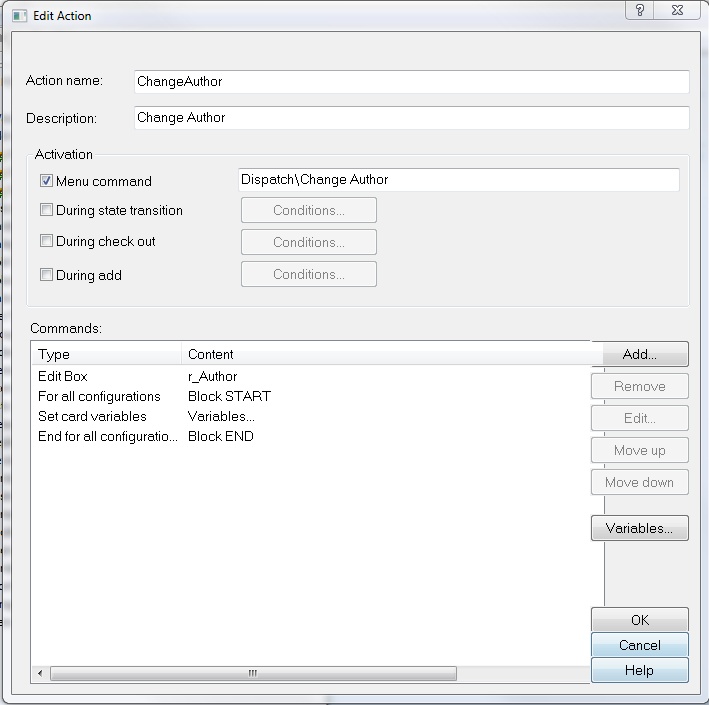The height and width of the screenshot is (705, 709).
Task: Click the Help button at bottom
Action: click(639, 670)
